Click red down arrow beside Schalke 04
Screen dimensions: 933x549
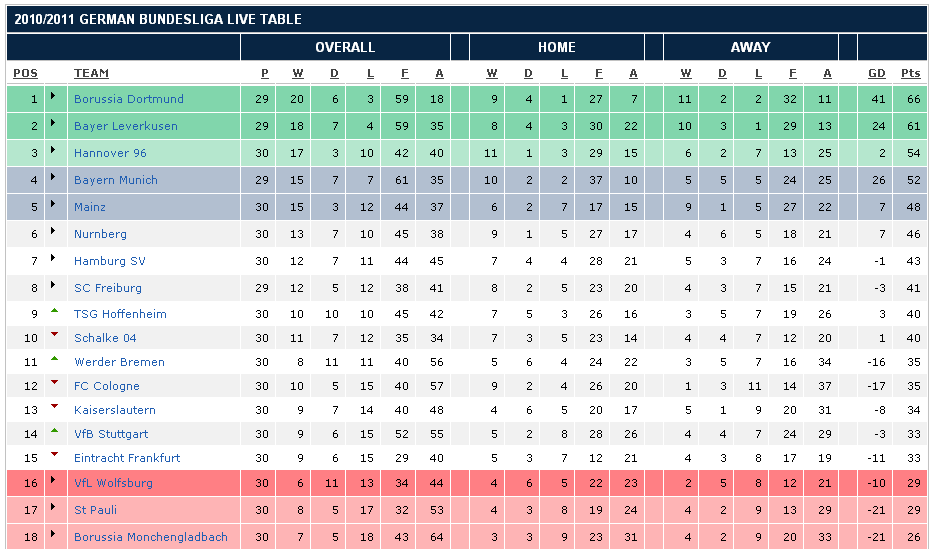[x=54, y=335]
